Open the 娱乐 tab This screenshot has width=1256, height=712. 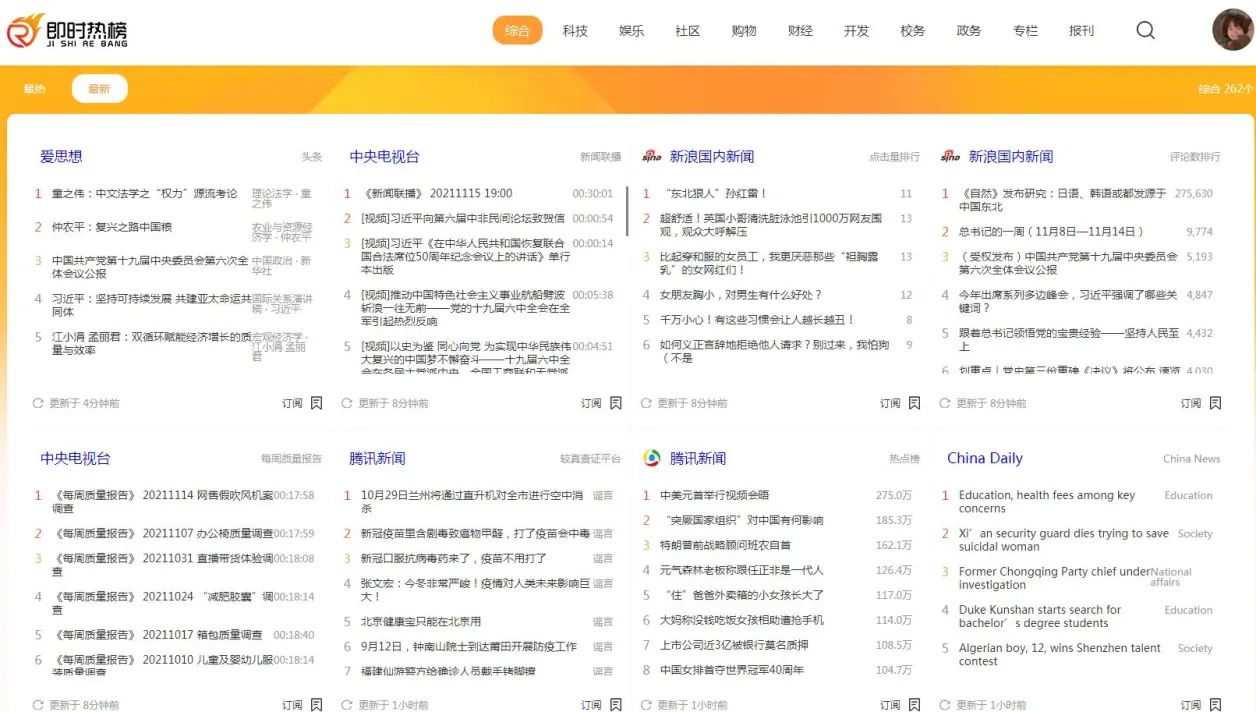(x=631, y=31)
